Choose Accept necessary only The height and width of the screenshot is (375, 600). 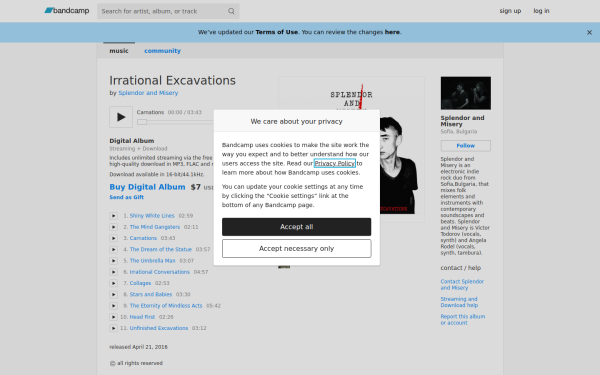pyautogui.click(x=297, y=248)
